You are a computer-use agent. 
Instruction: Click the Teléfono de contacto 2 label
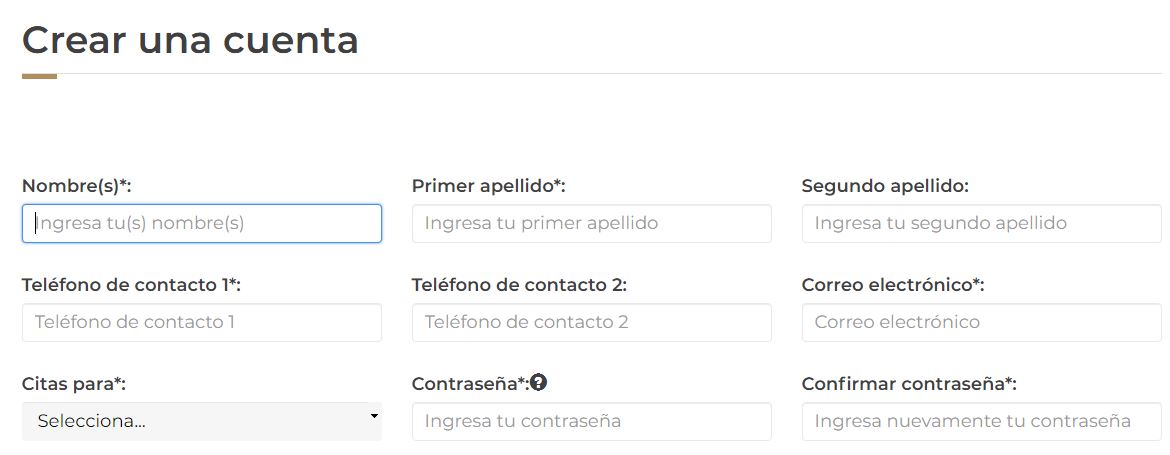(519, 285)
